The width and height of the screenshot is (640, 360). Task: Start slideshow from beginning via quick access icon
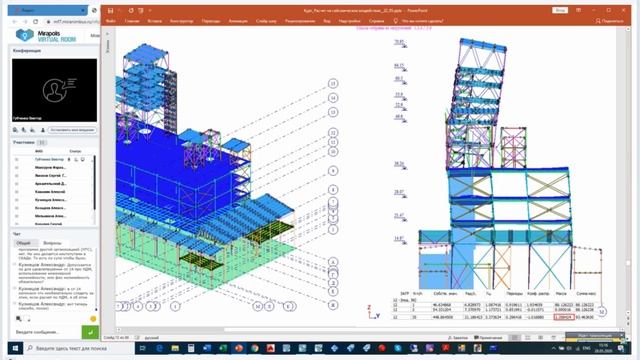tap(141, 11)
